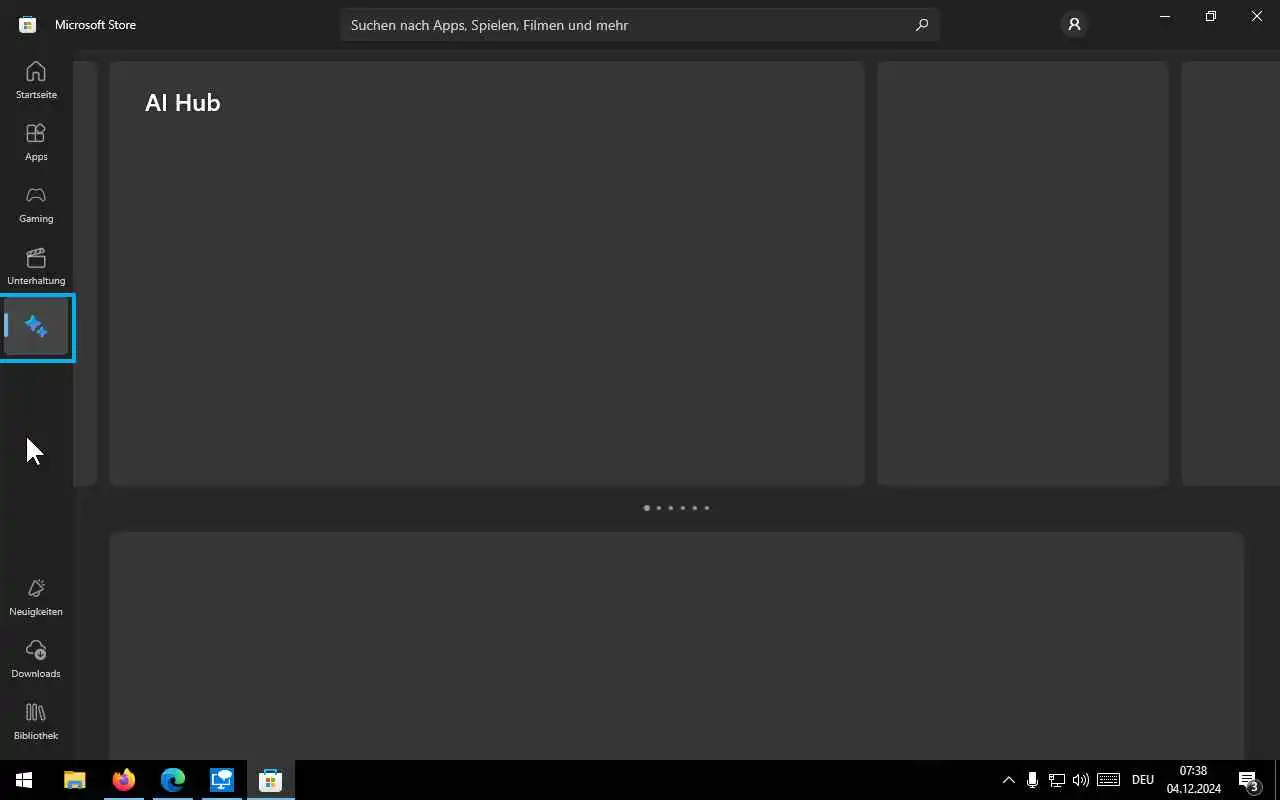Image resolution: width=1280 pixels, height=800 pixels.
Task: Open the volume speaker tray icon
Action: pos(1080,780)
